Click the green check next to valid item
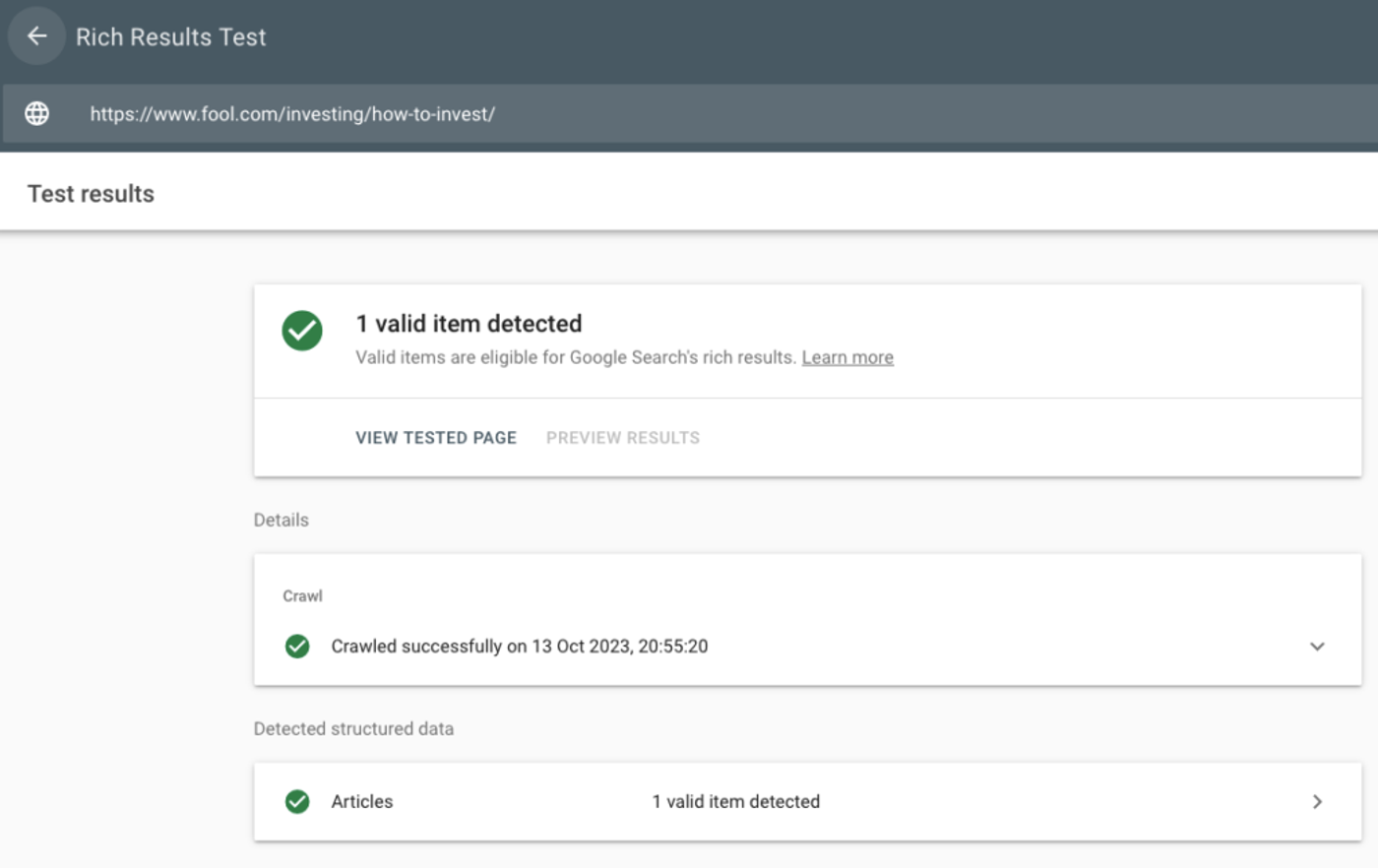Image resolution: width=1378 pixels, height=868 pixels. pyautogui.click(x=302, y=331)
